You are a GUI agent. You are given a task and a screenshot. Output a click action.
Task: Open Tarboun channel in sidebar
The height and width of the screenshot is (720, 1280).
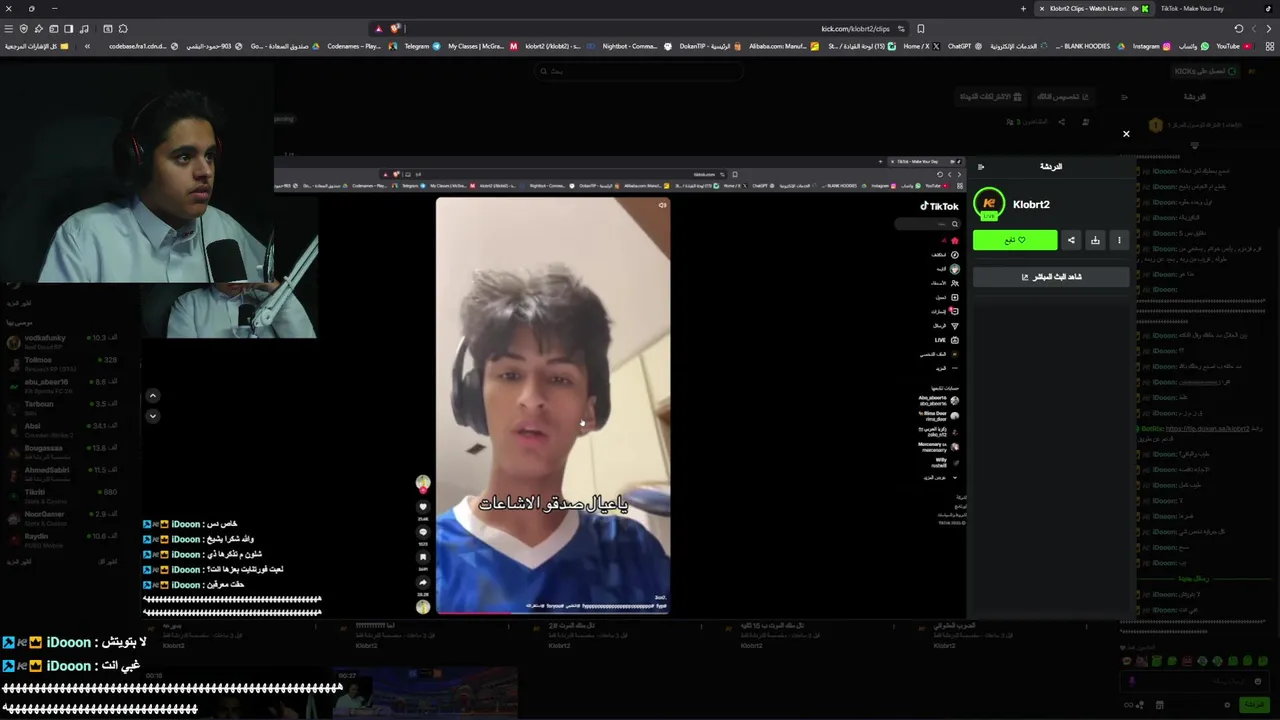(62, 408)
